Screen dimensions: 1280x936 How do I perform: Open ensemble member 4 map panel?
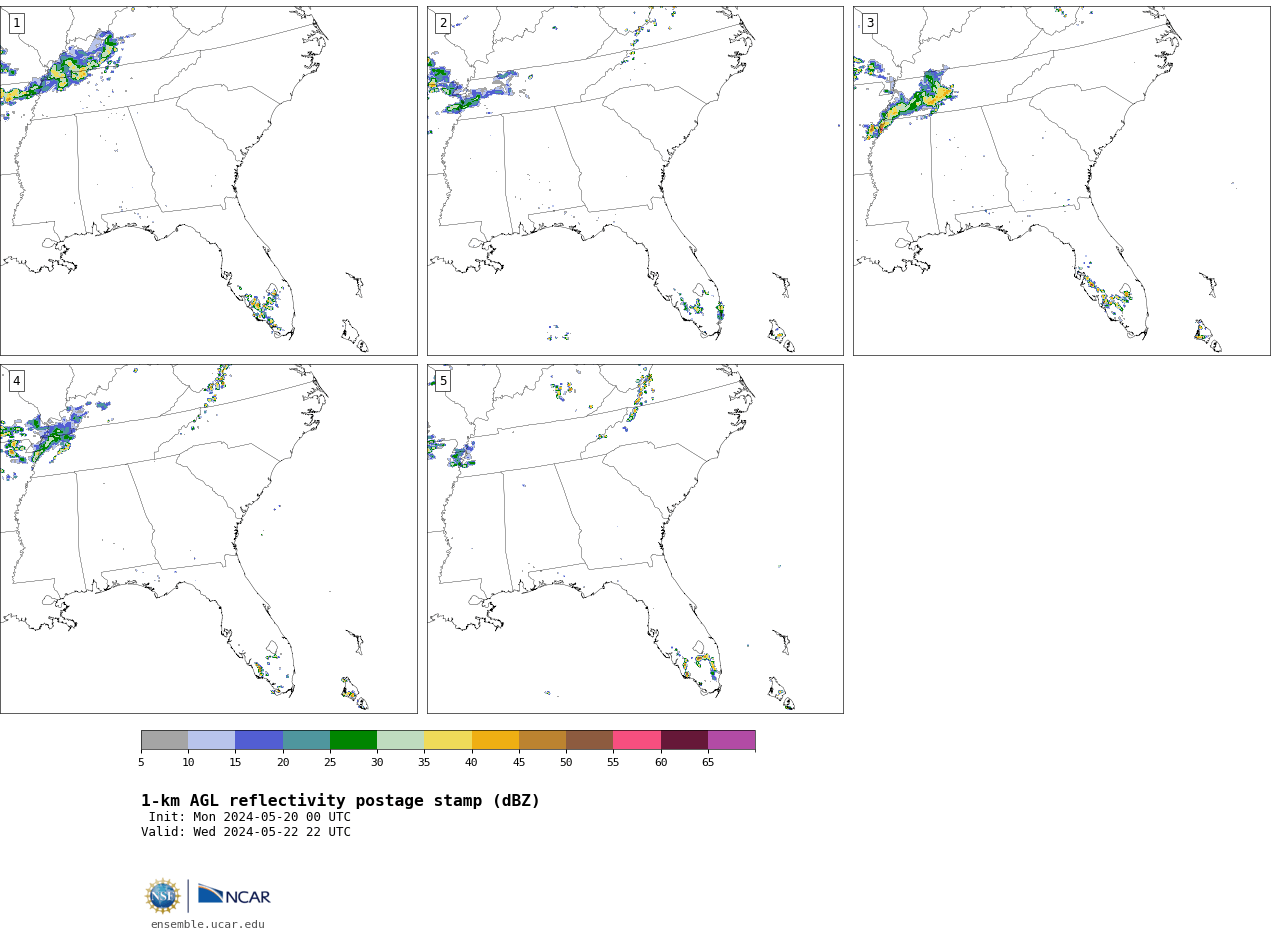[208, 539]
